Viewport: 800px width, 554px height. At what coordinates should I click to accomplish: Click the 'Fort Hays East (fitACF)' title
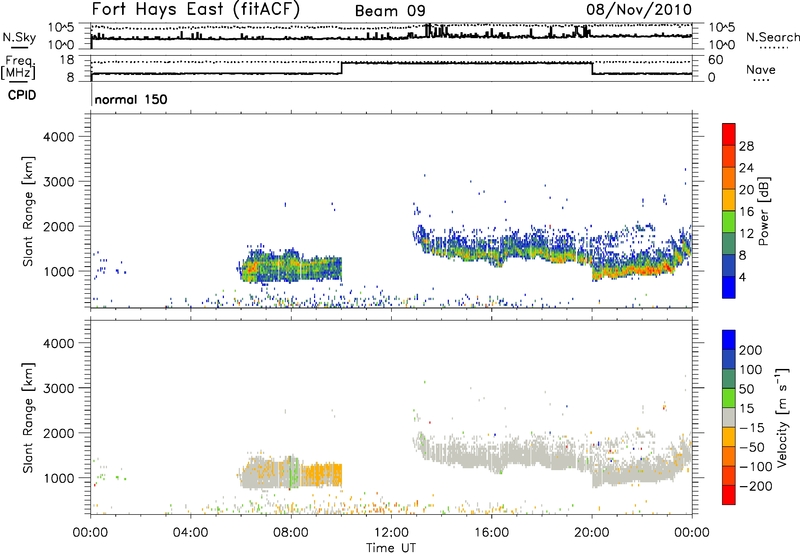pyautogui.click(x=195, y=9)
